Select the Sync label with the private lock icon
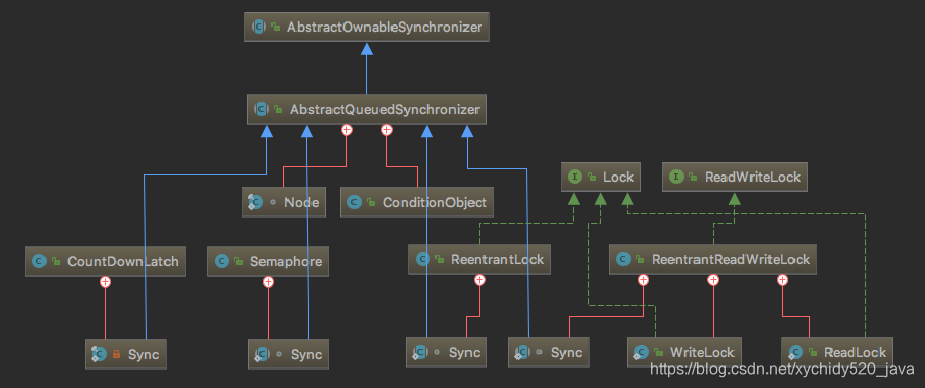This screenshot has height=388, width=925. click(x=143, y=354)
